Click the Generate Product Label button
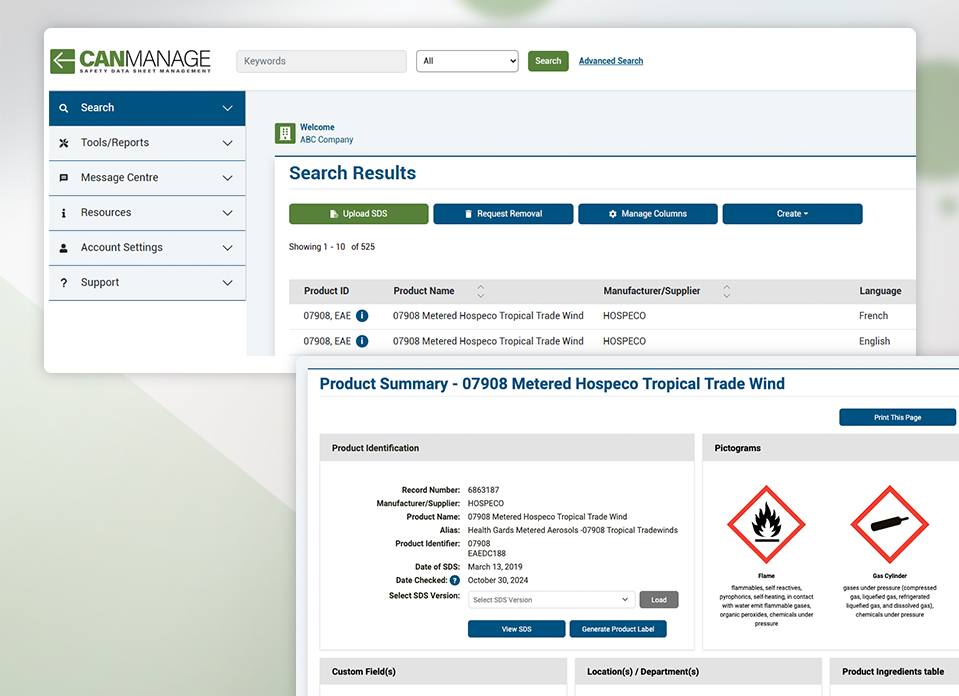Viewport: 959px width, 696px height. [618, 629]
